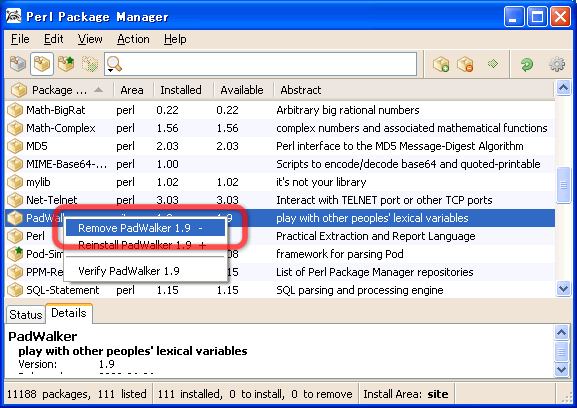Viewport: 577px width, 408px height.
Task: Click the package list scrollbar thumb
Action: click(x=563, y=185)
